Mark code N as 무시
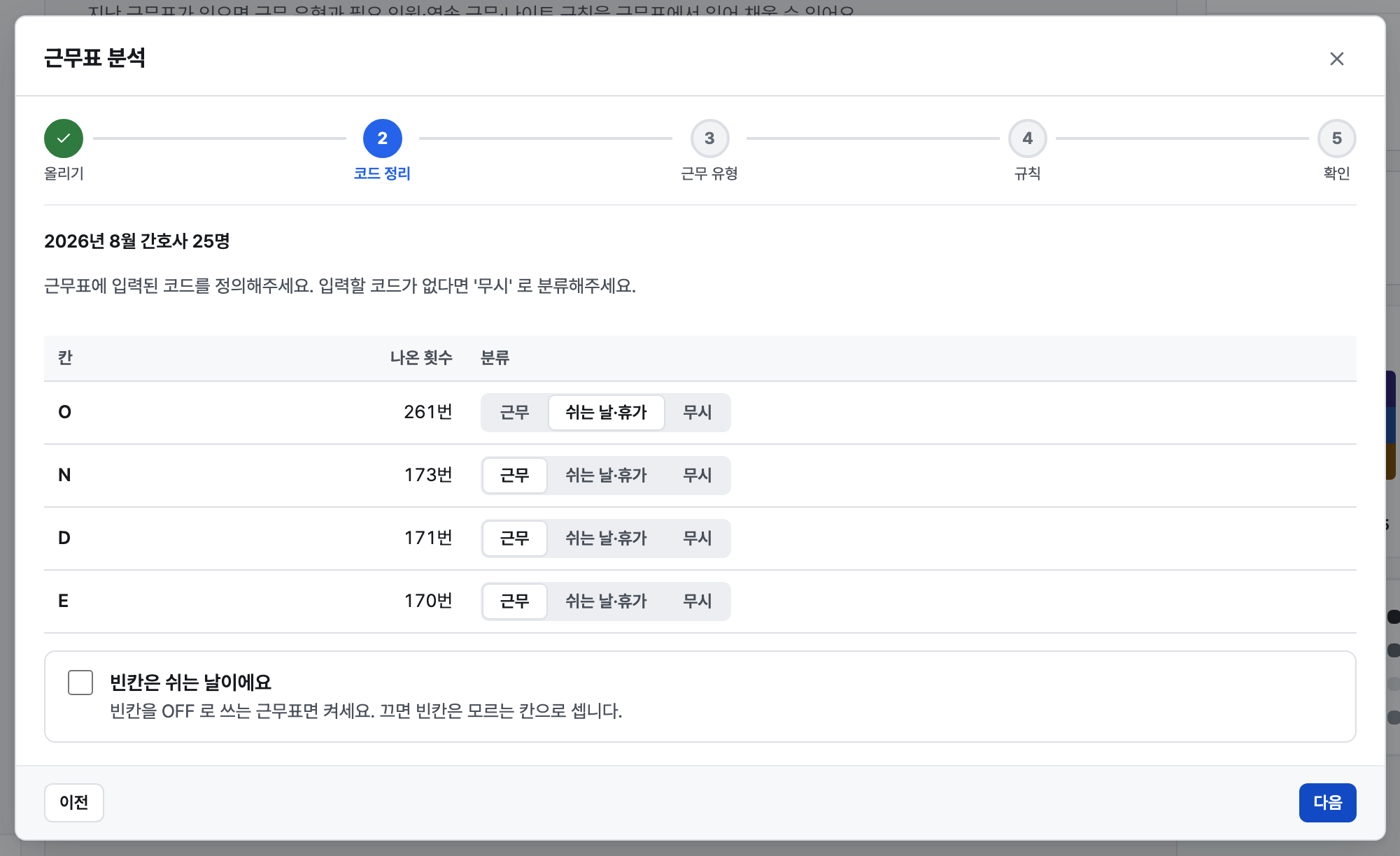 (697, 476)
